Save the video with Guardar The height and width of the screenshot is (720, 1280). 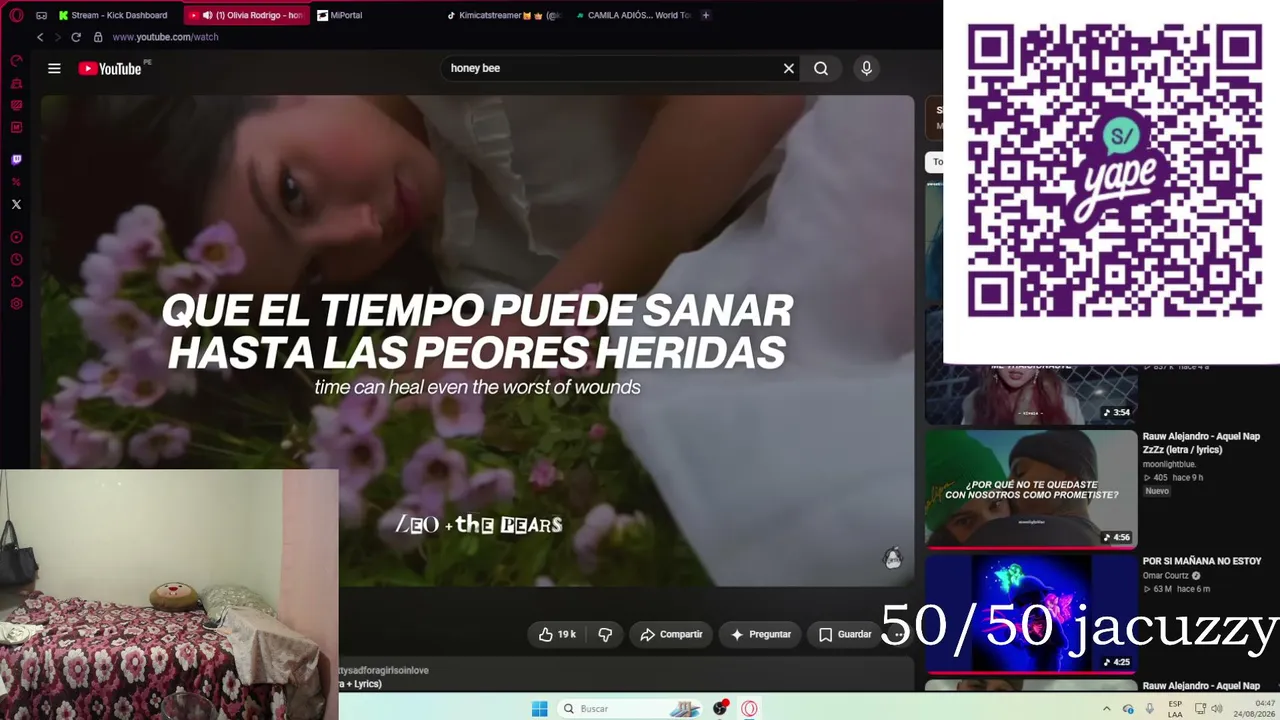845,634
